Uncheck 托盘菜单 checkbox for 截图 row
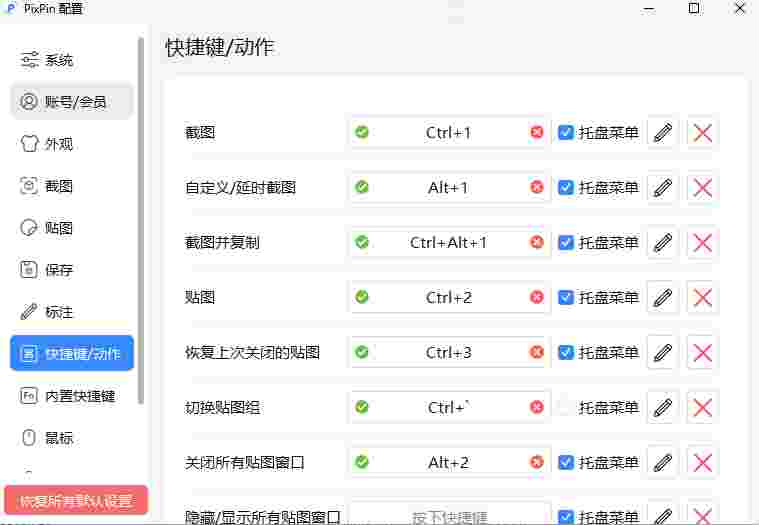This screenshot has height=525, width=759. point(566,132)
